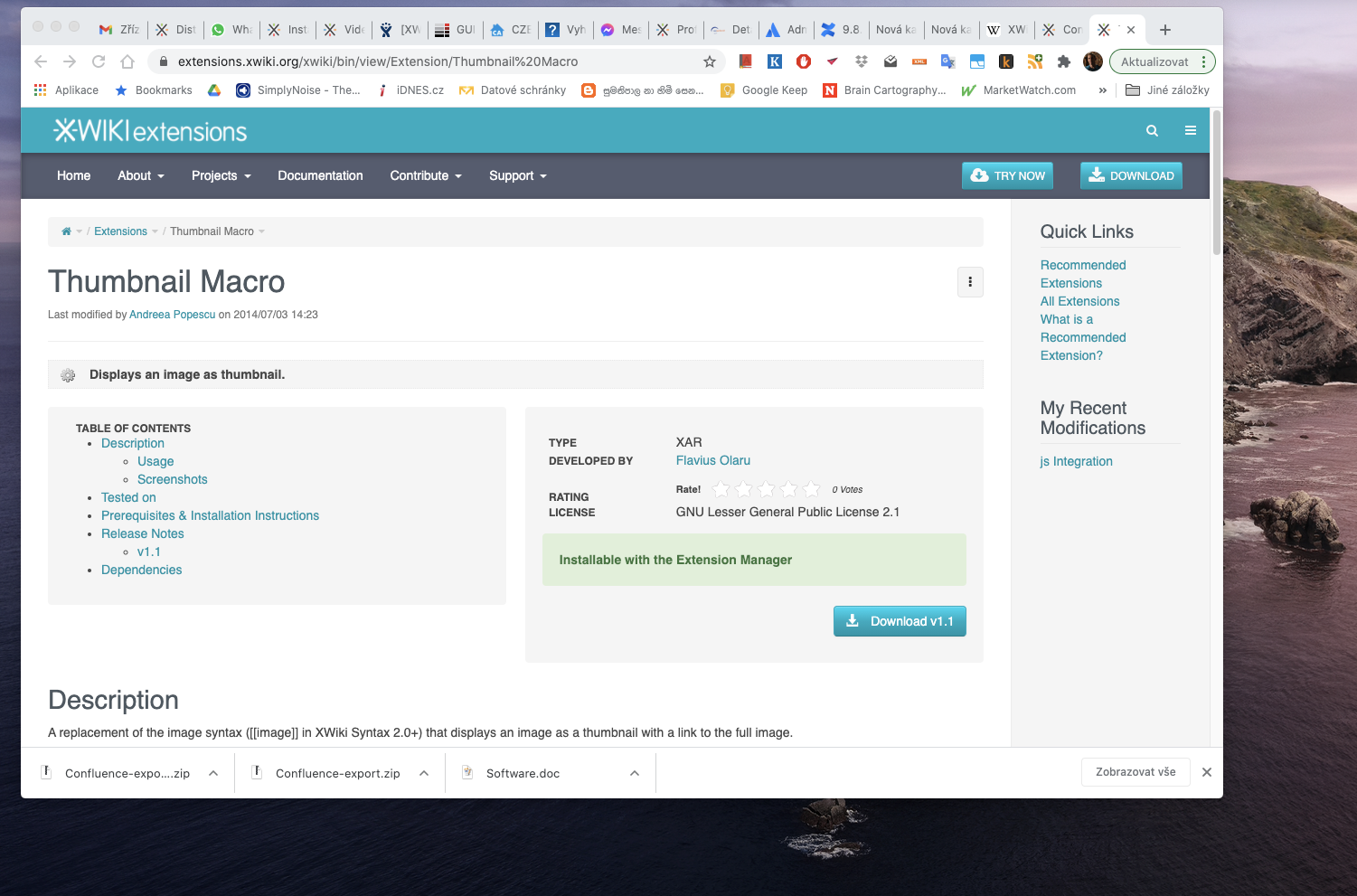The height and width of the screenshot is (896, 1357).
Task: Bookmark this page with the star icon
Action: point(710,61)
